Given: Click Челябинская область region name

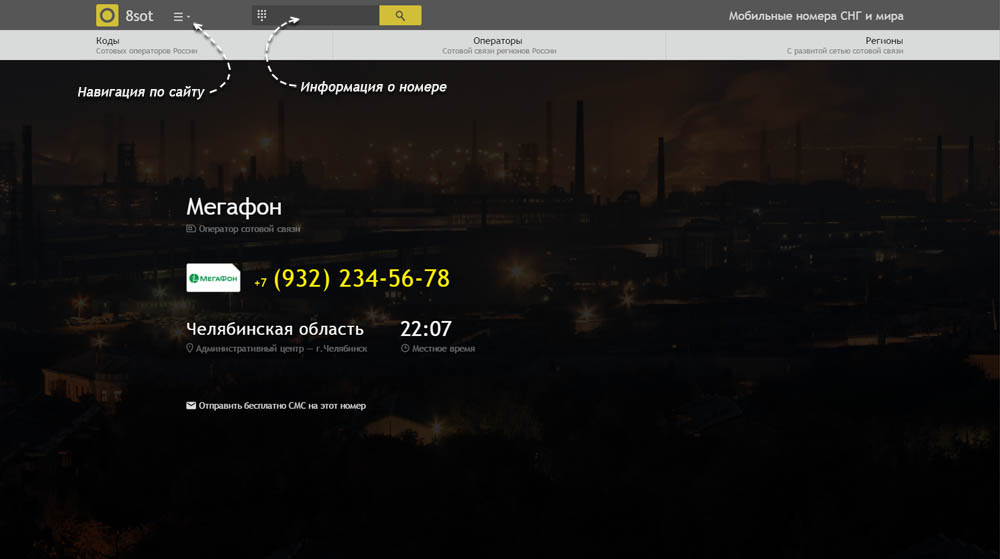Looking at the screenshot, I should click(274, 329).
